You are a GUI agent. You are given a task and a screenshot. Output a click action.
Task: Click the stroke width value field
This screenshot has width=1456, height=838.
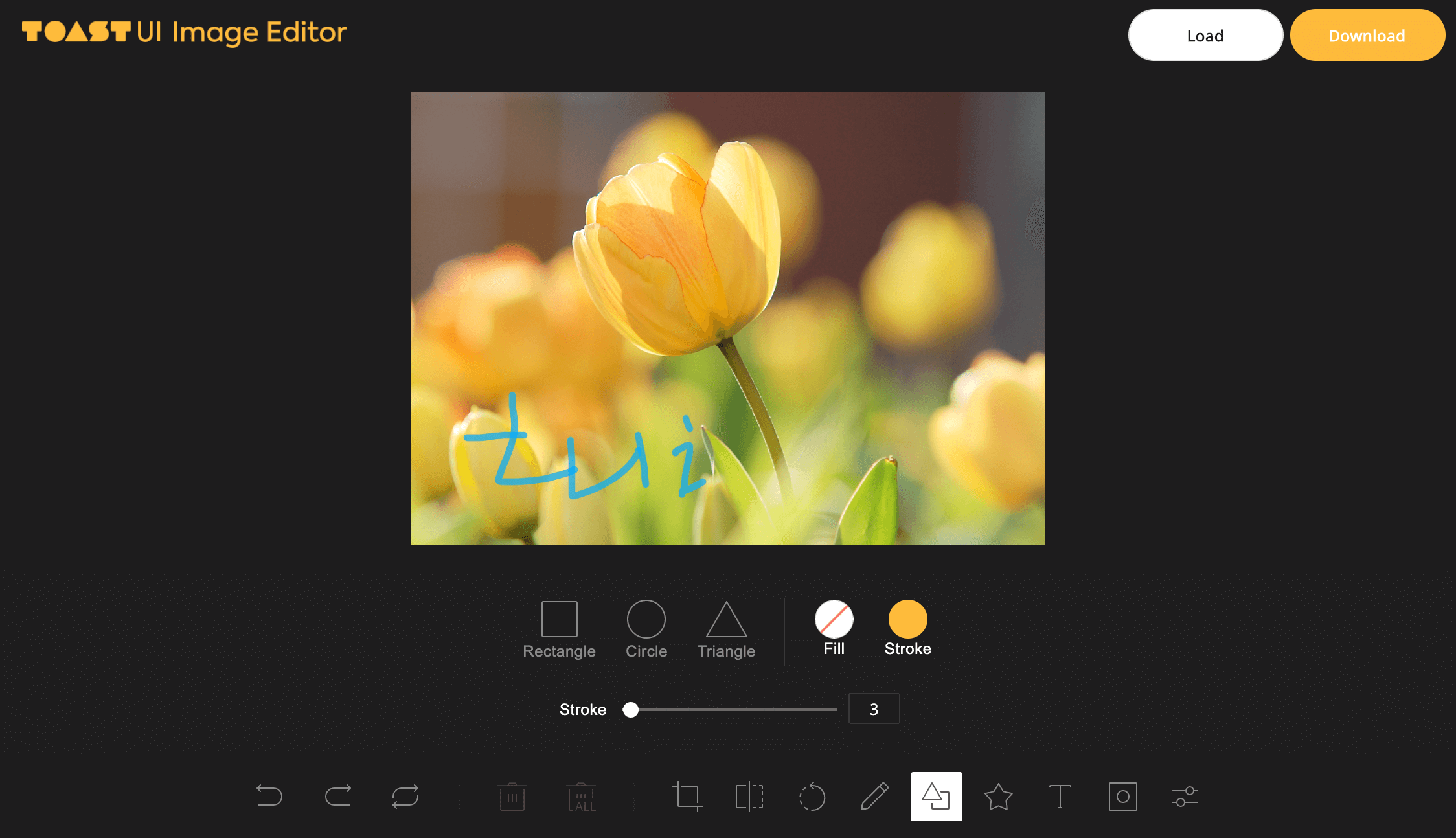click(x=874, y=709)
